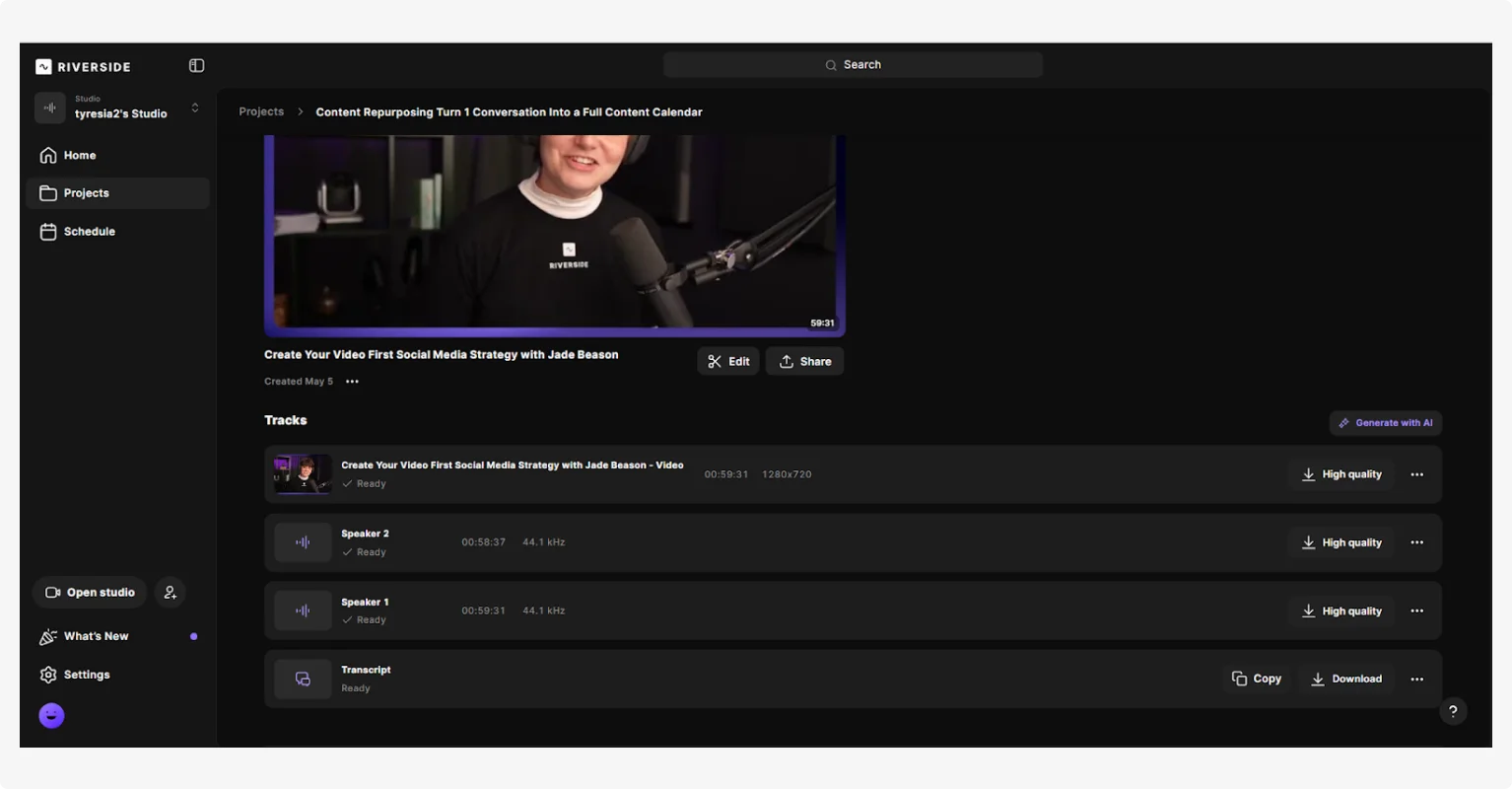The image size is (1512, 789).
Task: Click the Speaker 2 waveform icon
Action: tap(303, 542)
